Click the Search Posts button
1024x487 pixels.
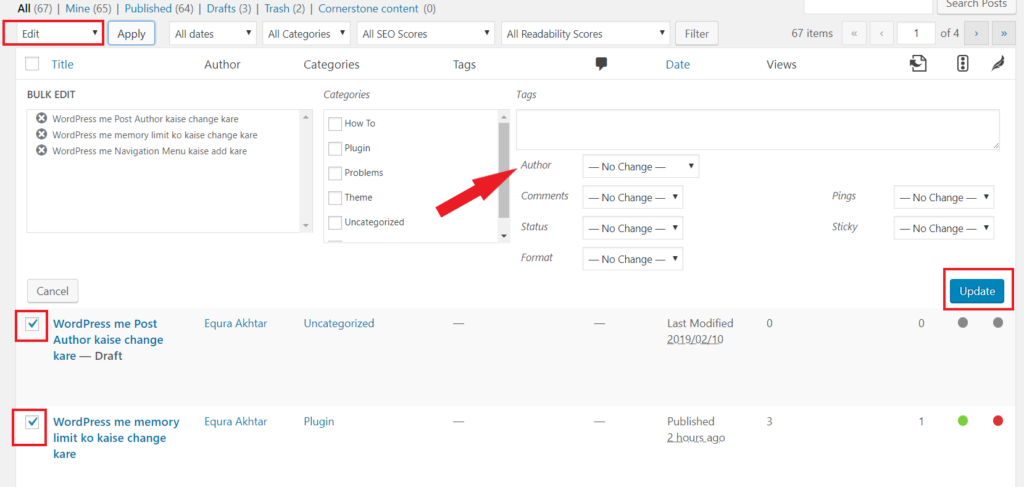click(x=976, y=5)
